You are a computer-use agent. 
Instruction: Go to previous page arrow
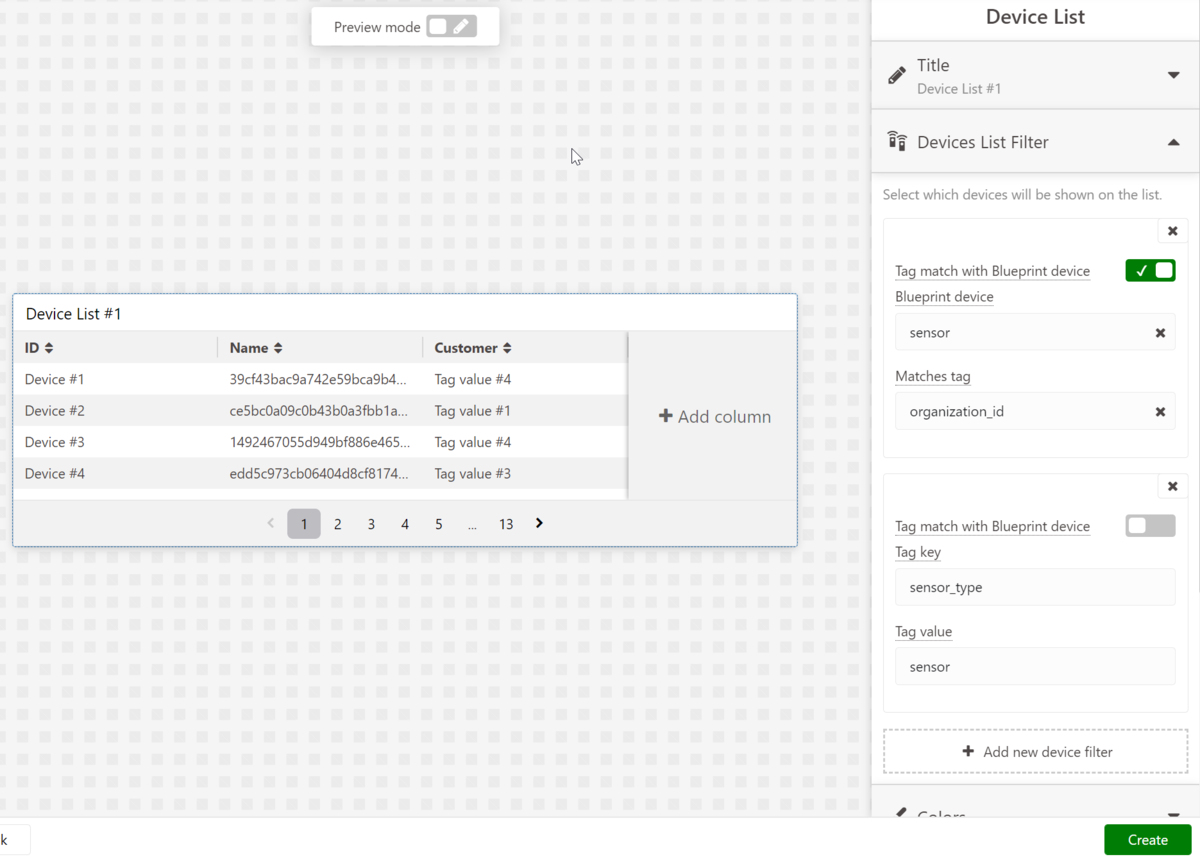(271, 523)
